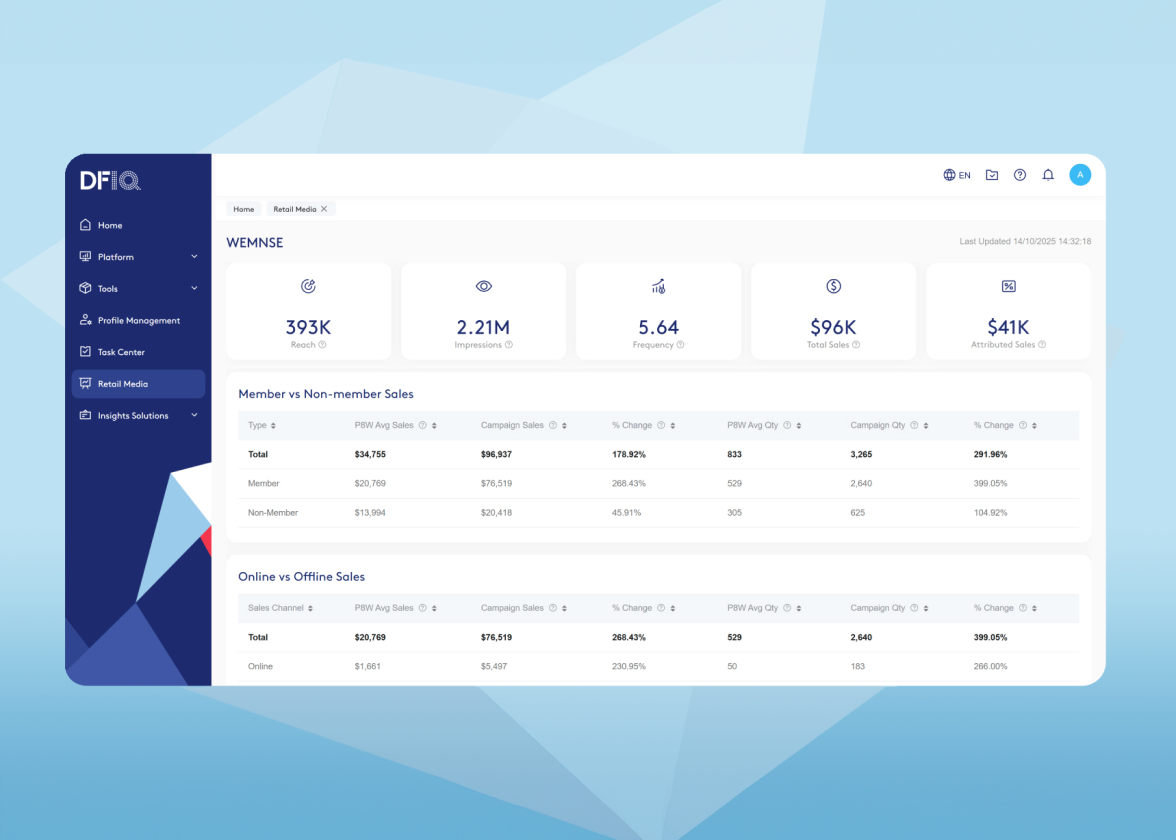Image resolution: width=1176 pixels, height=840 pixels.
Task: Sort the Type column in Member table
Action: point(273,426)
